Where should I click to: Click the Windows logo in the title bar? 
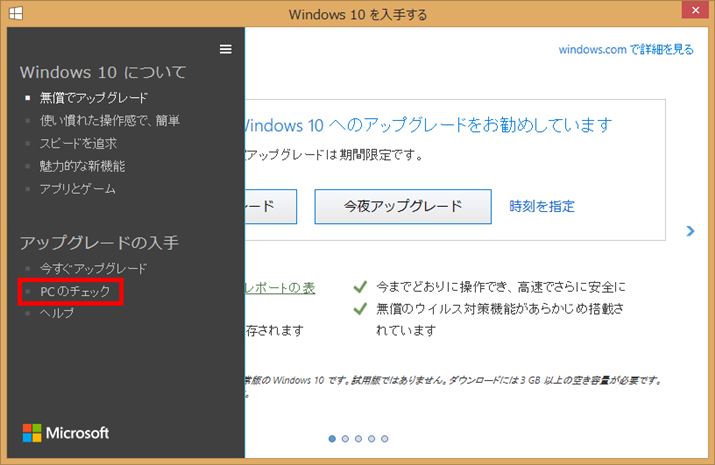point(16,13)
